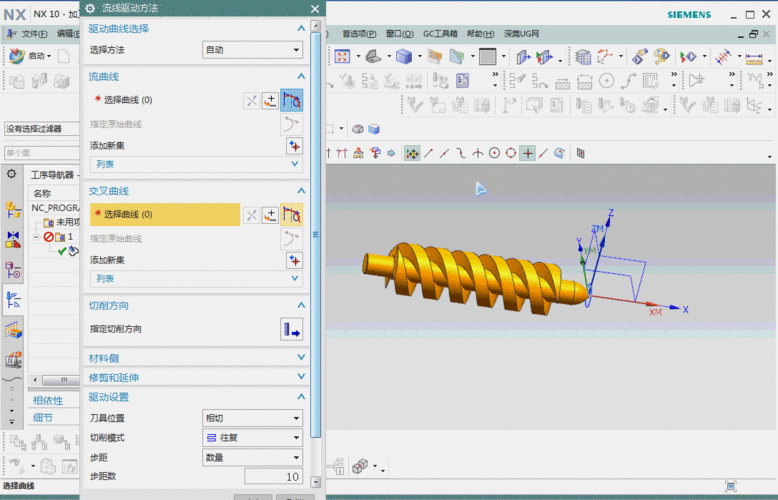Click add new set icon under flow curves
This screenshot has width=778, height=500.
click(294, 145)
